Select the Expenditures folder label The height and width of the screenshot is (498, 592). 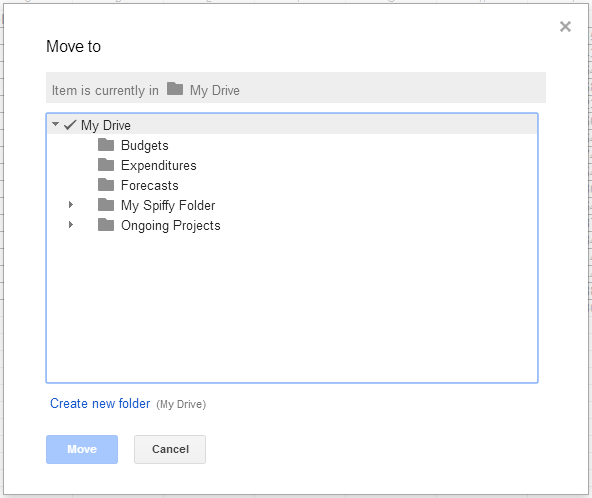(159, 165)
